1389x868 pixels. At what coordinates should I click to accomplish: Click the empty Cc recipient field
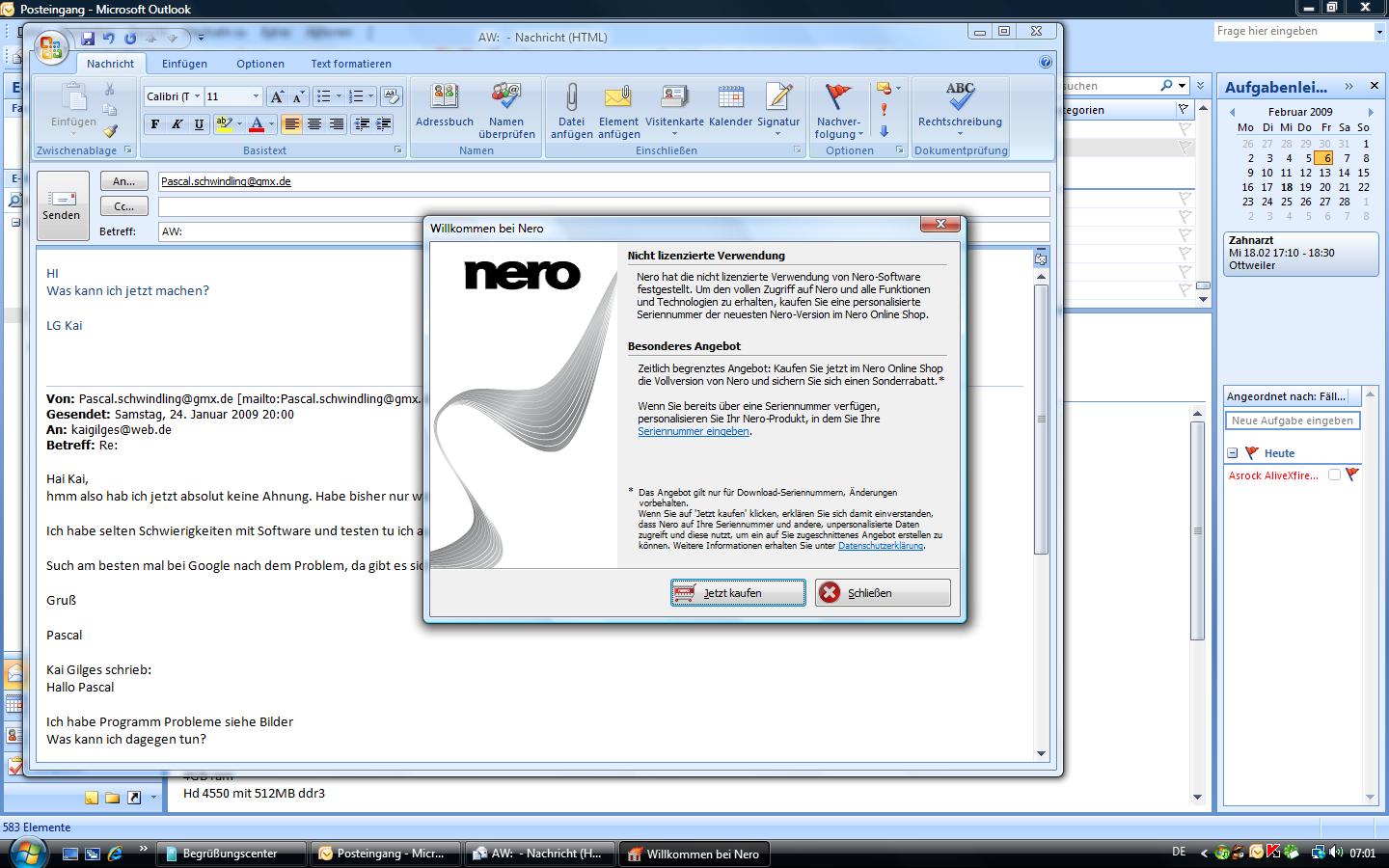pyautogui.click(x=604, y=206)
